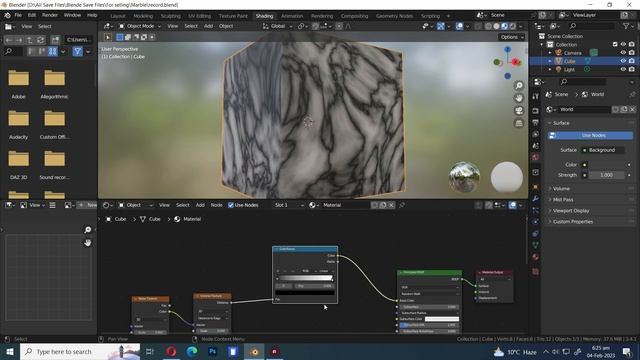Click the outliner filter funnel icon
This screenshot has height=360, width=640.
point(626,26)
